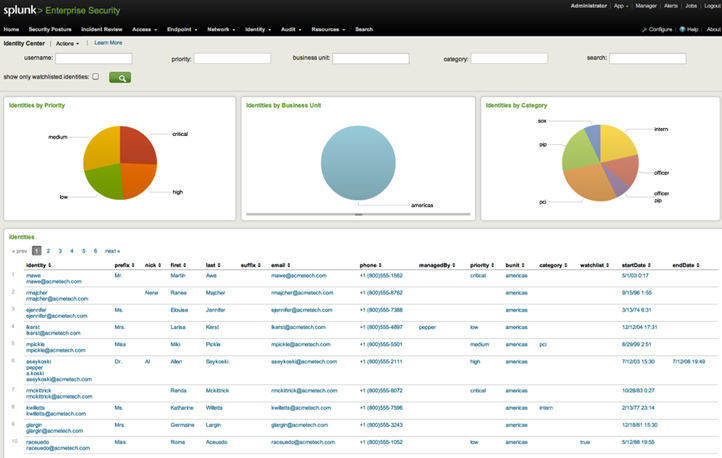The width and height of the screenshot is (722, 458).
Task: Open Manager in the top bar
Action: (646, 6)
